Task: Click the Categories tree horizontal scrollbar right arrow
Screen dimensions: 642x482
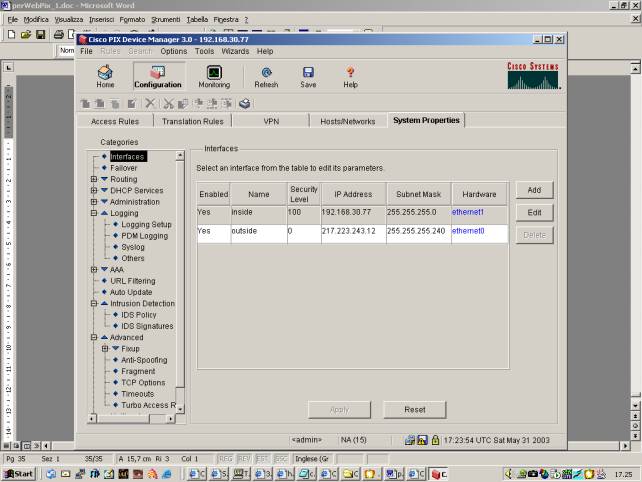Action: pyautogui.click(x=171, y=419)
